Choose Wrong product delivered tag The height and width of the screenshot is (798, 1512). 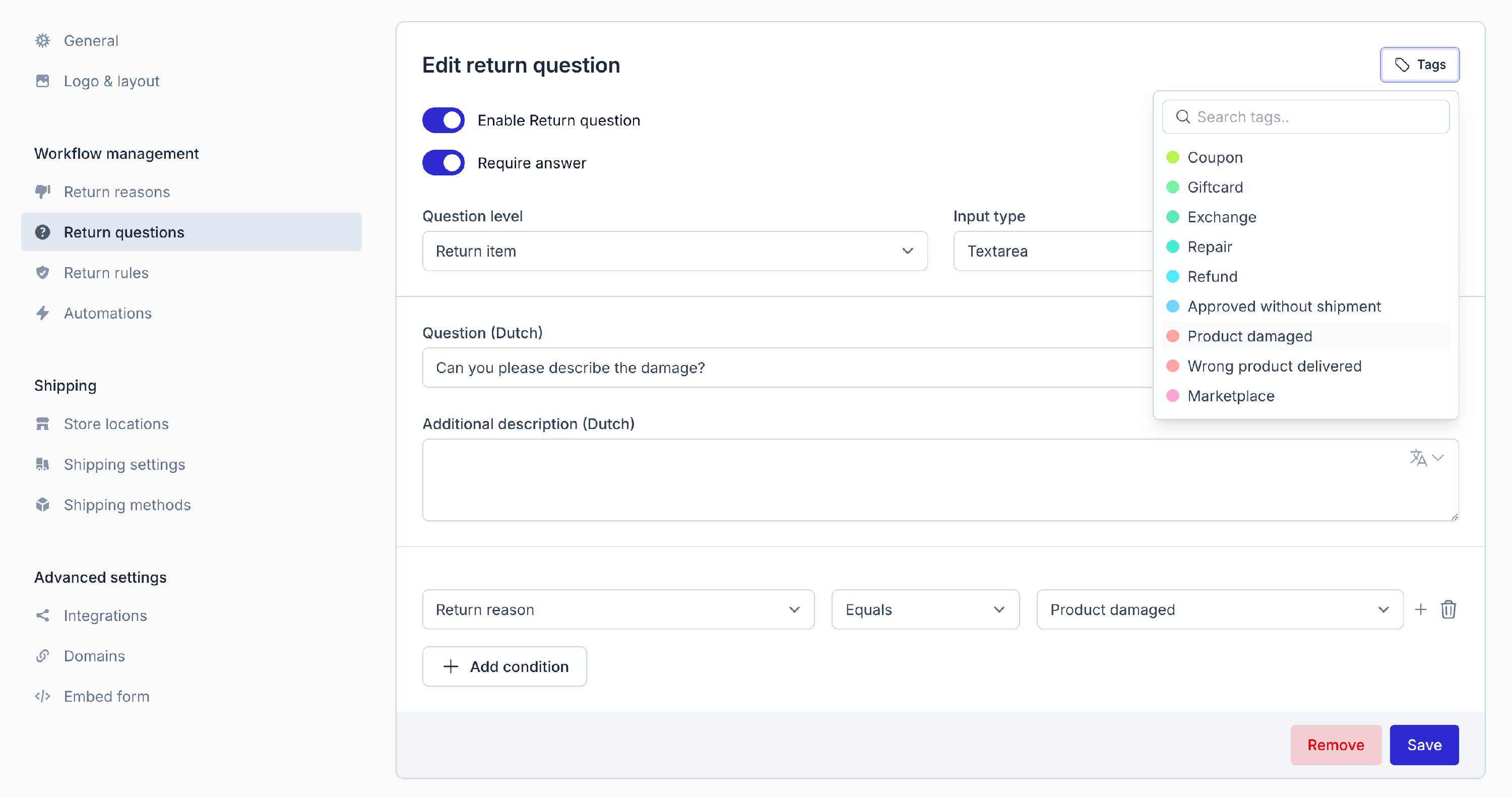coord(1274,366)
